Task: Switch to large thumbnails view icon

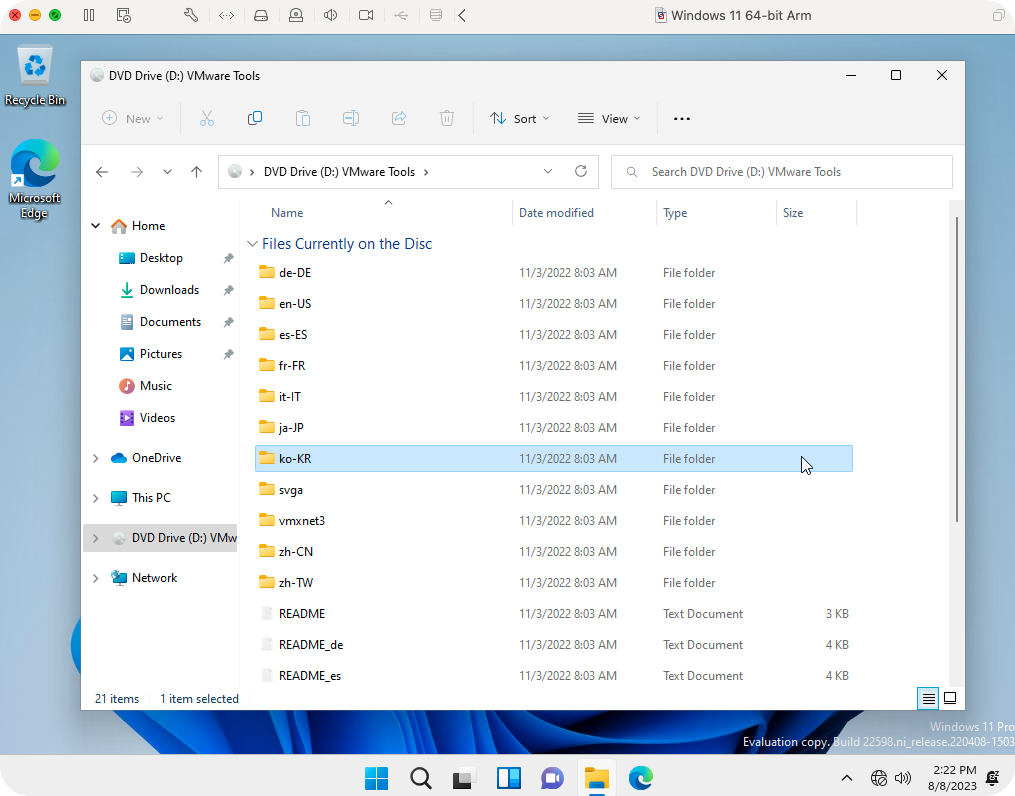Action: [x=950, y=698]
